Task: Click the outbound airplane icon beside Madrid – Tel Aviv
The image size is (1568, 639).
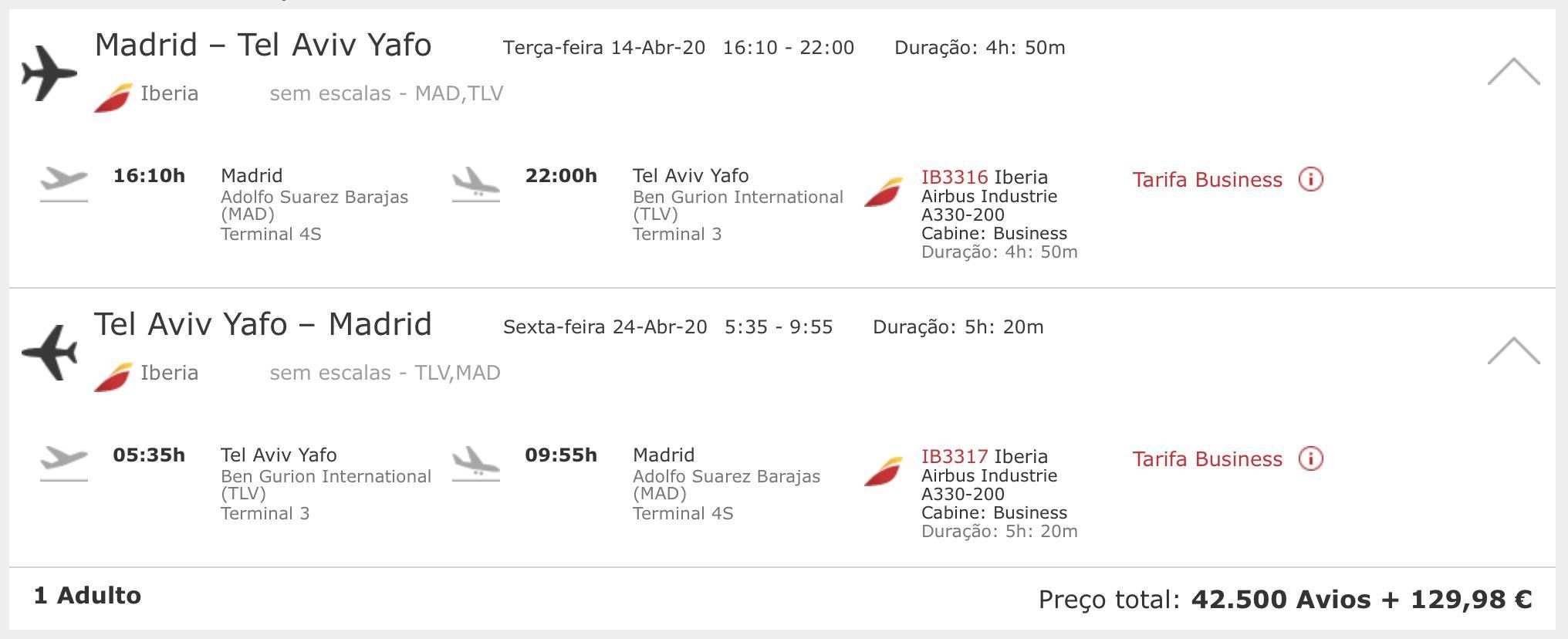Action: click(x=49, y=73)
